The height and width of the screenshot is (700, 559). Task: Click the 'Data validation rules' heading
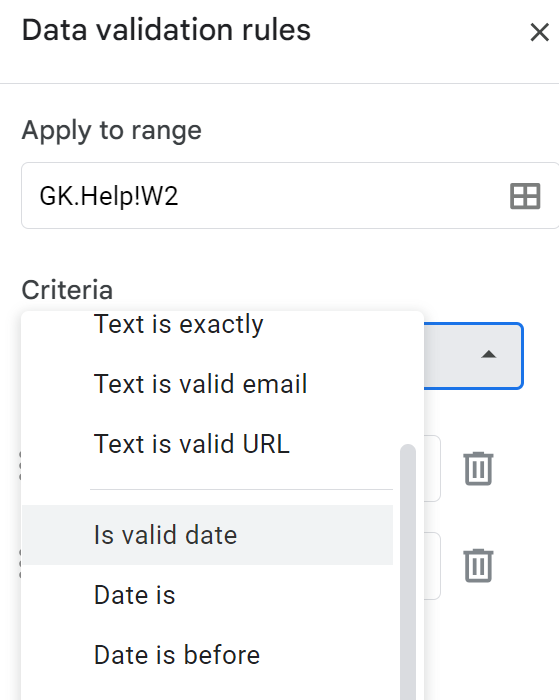click(166, 30)
